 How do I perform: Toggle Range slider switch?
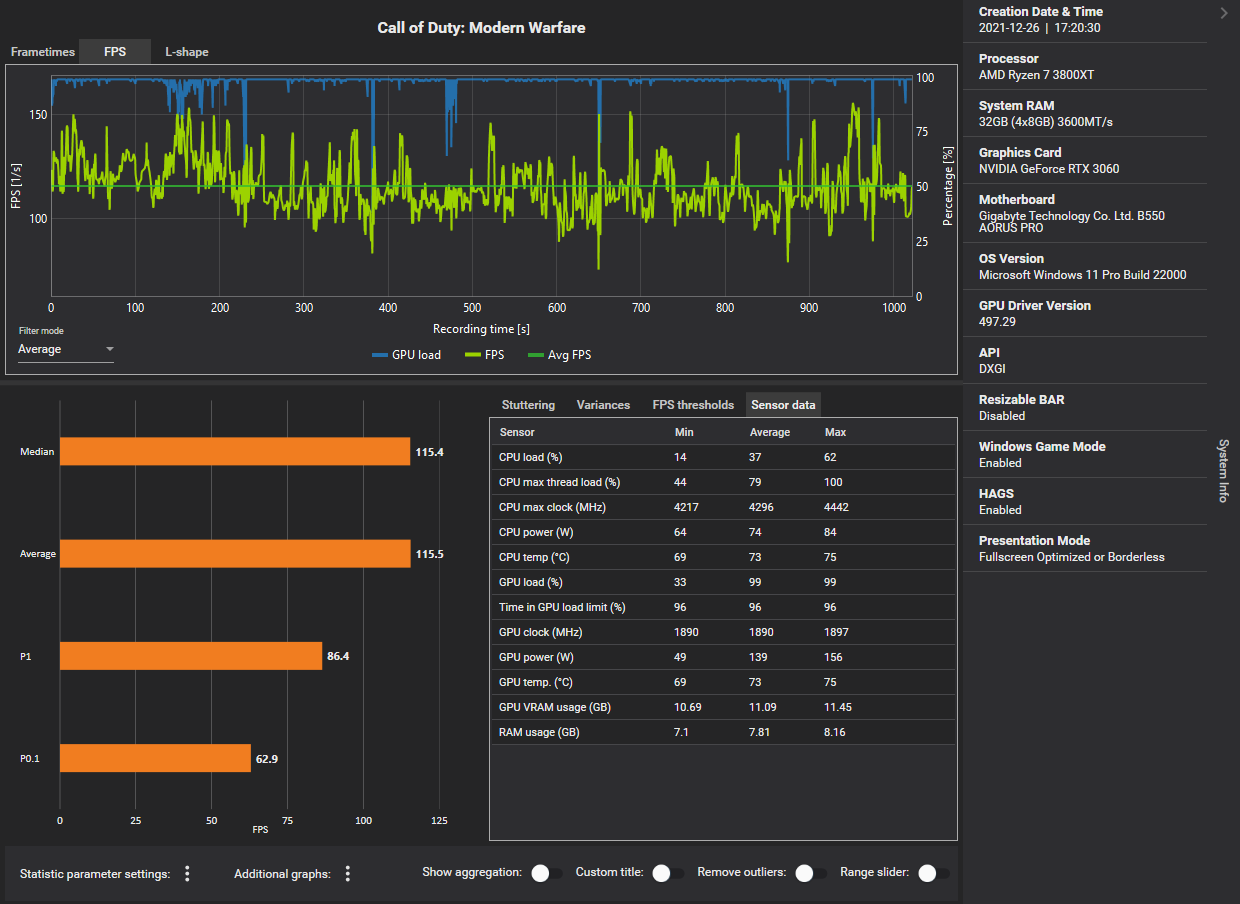point(933,873)
